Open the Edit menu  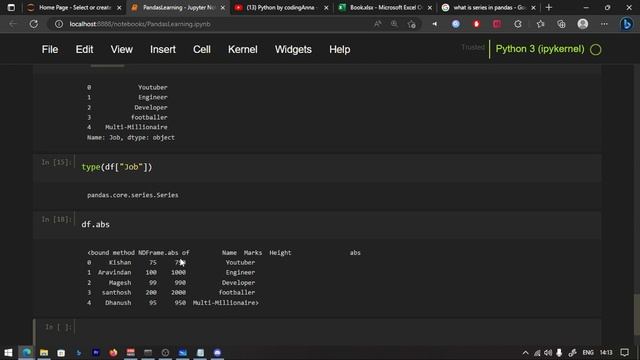point(84,49)
